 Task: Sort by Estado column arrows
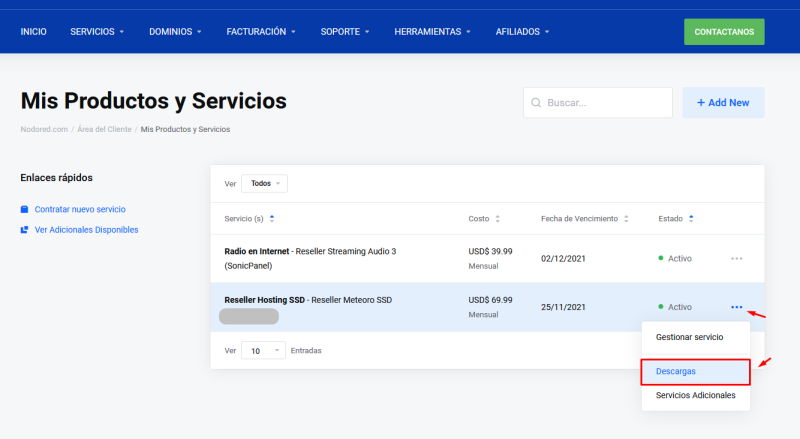[690, 219]
